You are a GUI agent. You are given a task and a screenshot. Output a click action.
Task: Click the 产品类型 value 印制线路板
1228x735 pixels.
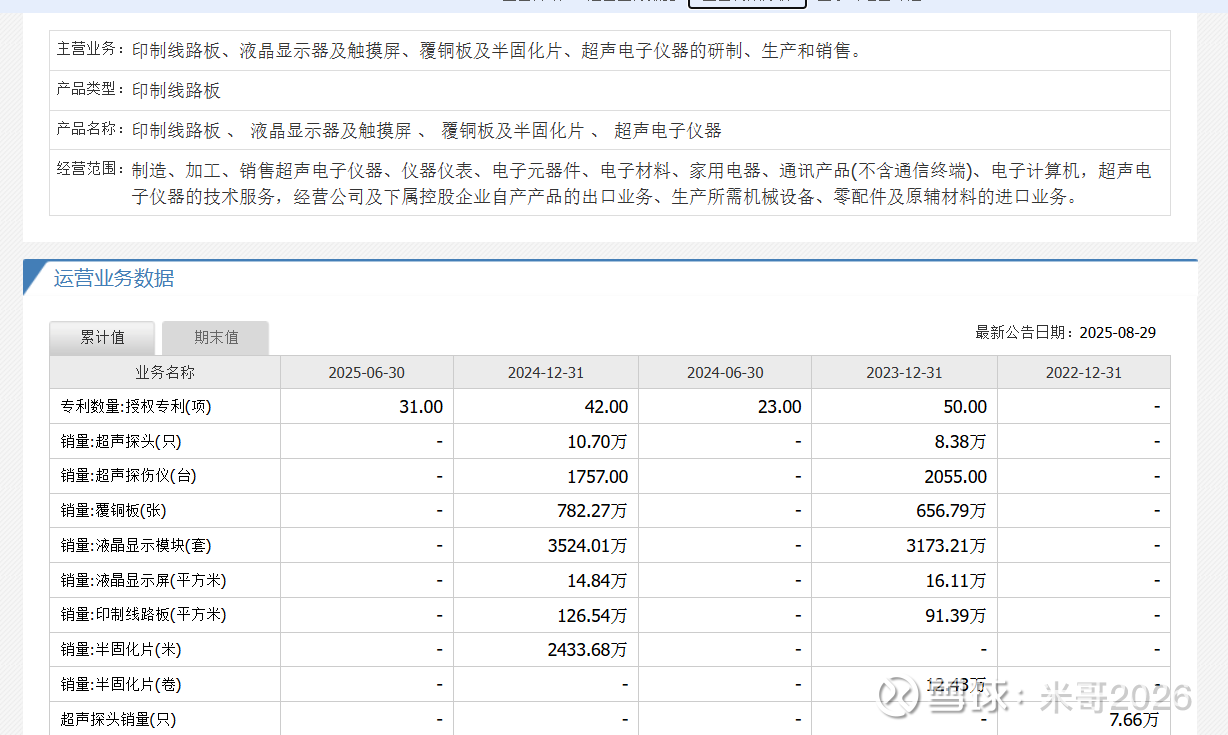(x=176, y=90)
